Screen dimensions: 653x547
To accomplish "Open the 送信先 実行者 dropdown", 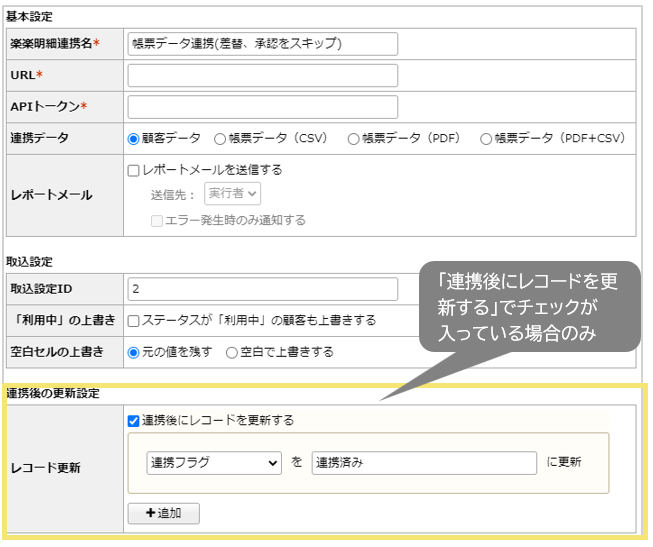I will pyautogui.click(x=232, y=194).
